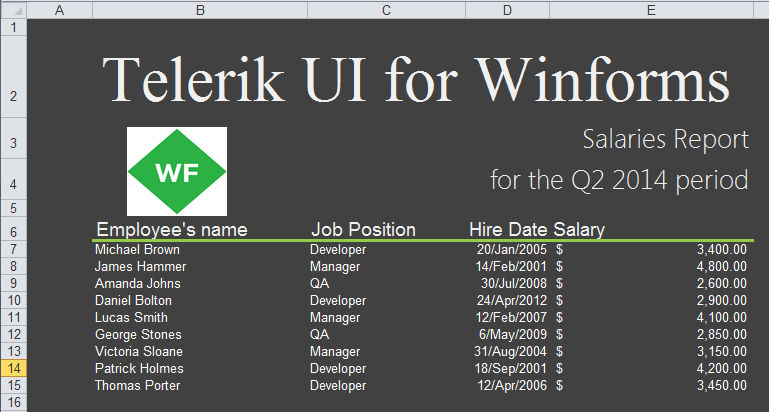Viewport: 769px width, 412px height.
Task: Click the Lucas Smith cell
Action: tap(131, 317)
